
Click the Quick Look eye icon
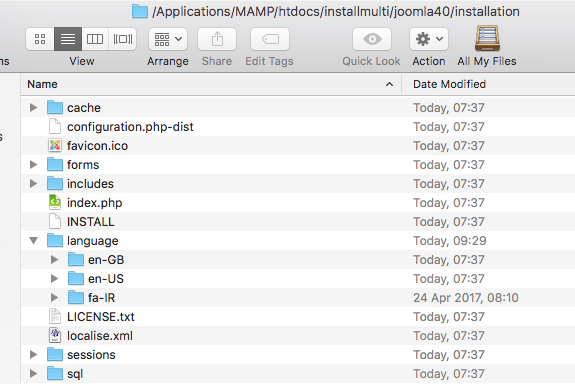372,39
